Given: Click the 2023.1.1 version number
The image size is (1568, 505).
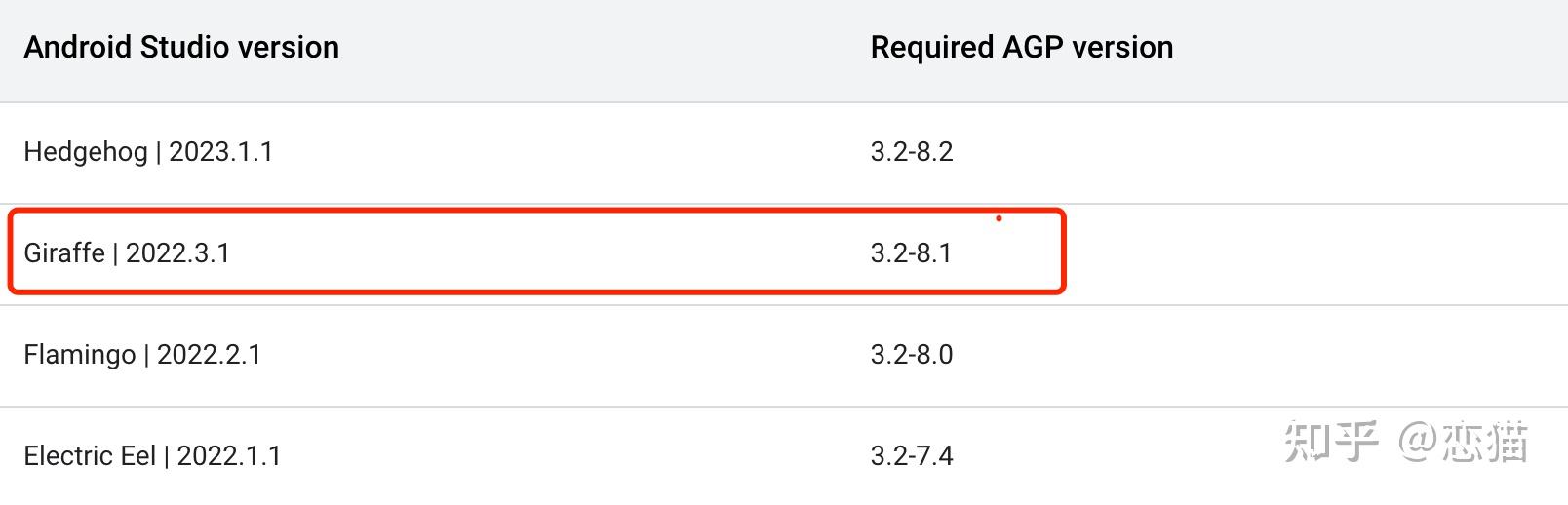Looking at the screenshot, I should [221, 152].
